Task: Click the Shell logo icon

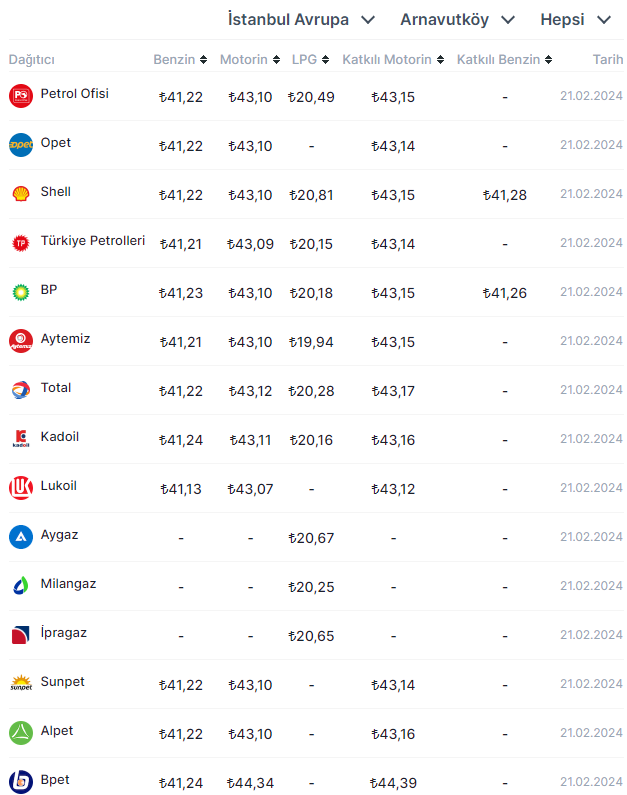Action: coord(21,194)
